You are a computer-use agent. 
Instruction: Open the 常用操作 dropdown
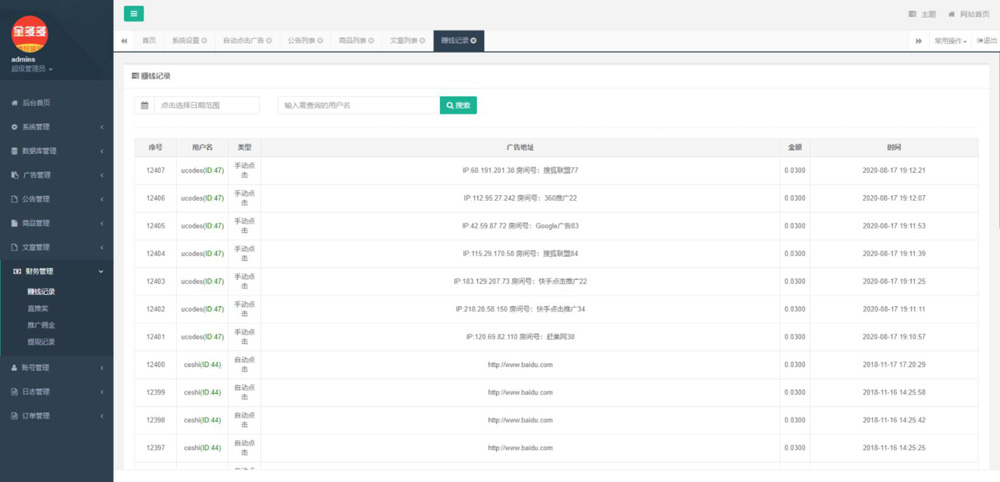tap(950, 41)
